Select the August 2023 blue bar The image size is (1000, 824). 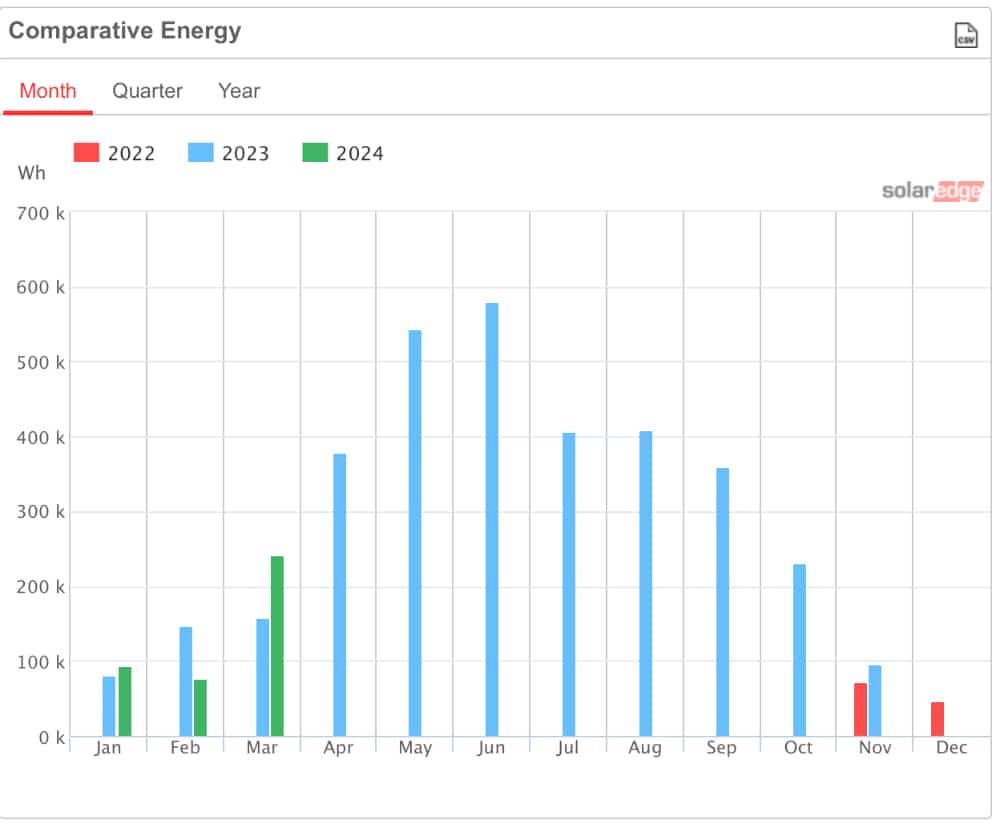pos(646,584)
